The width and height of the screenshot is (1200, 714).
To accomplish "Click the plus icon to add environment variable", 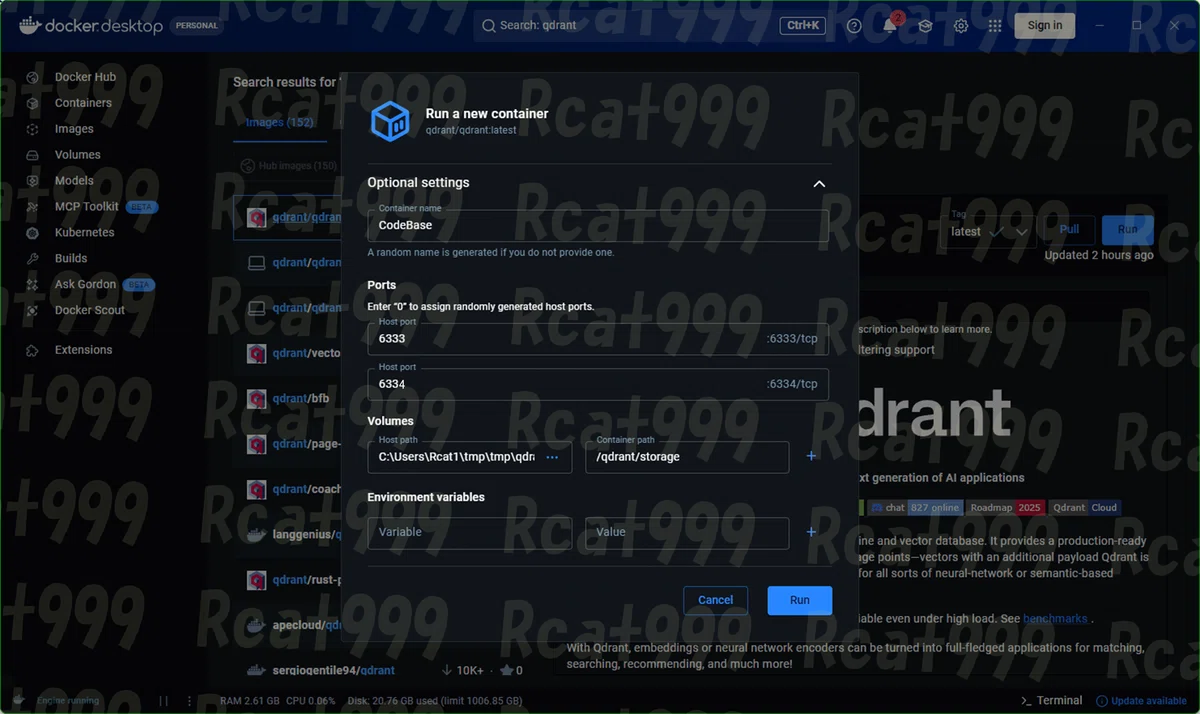I will click(811, 532).
